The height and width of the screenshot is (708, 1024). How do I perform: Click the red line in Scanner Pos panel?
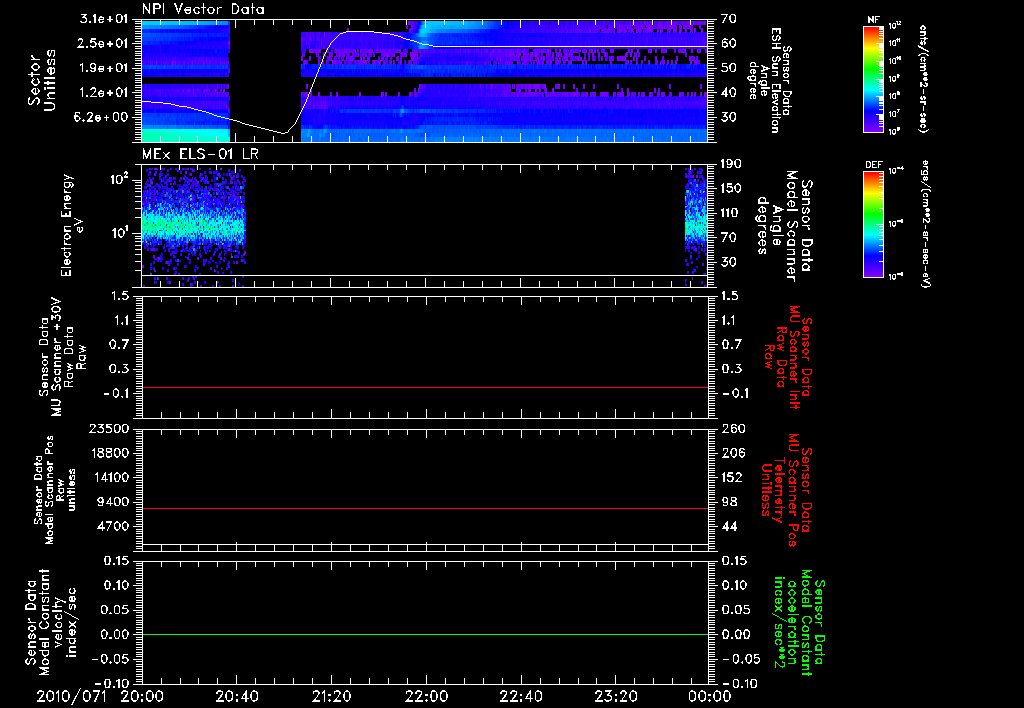point(424,508)
